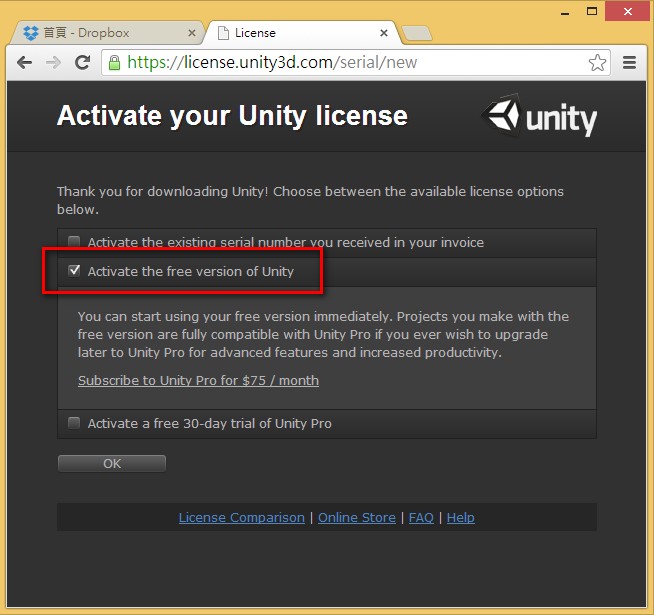Image resolution: width=654 pixels, height=615 pixels.
Task: Check Activate a free 30-day trial option
Action: pos(74,423)
